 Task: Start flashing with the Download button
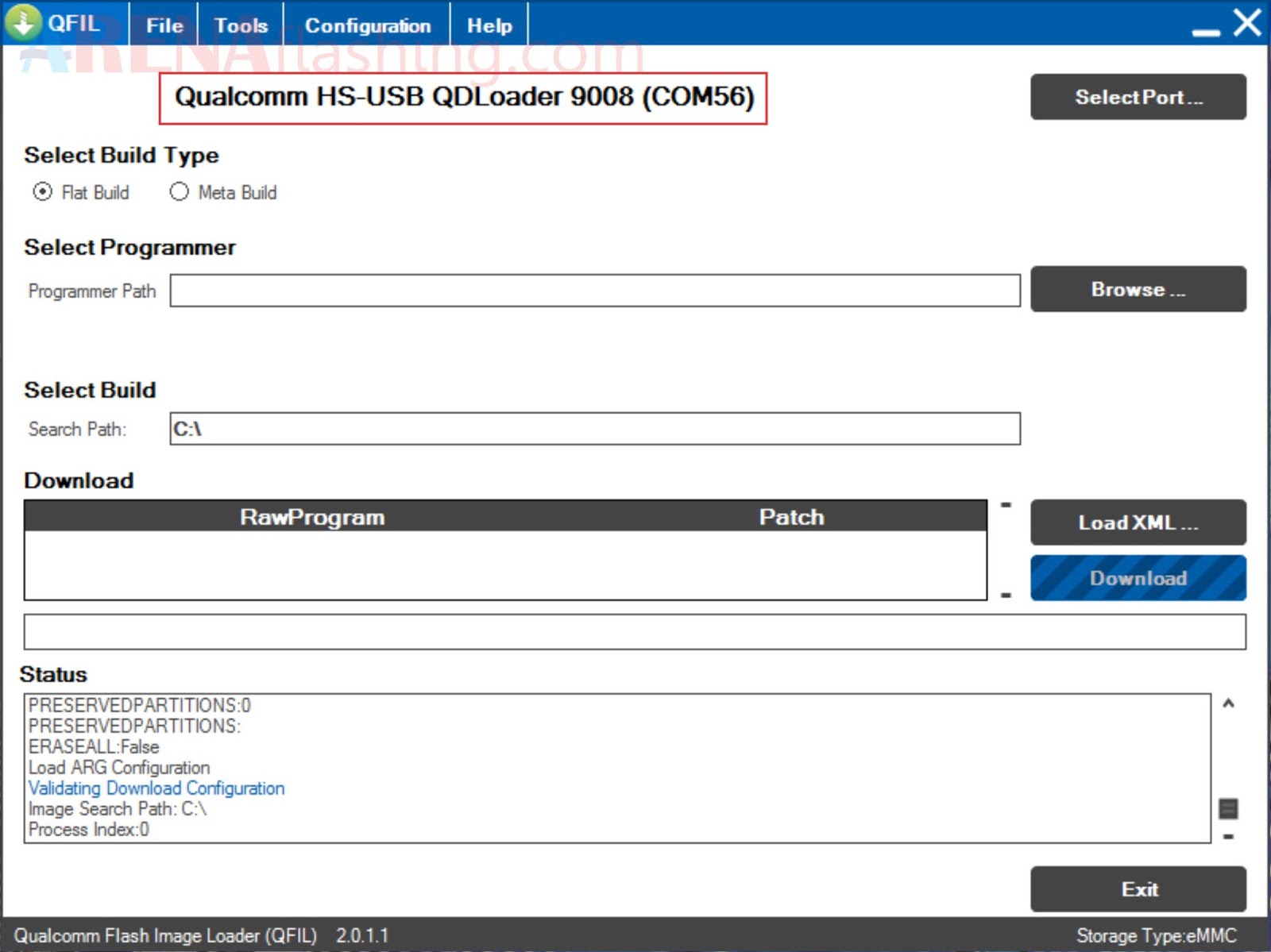click(x=1138, y=578)
